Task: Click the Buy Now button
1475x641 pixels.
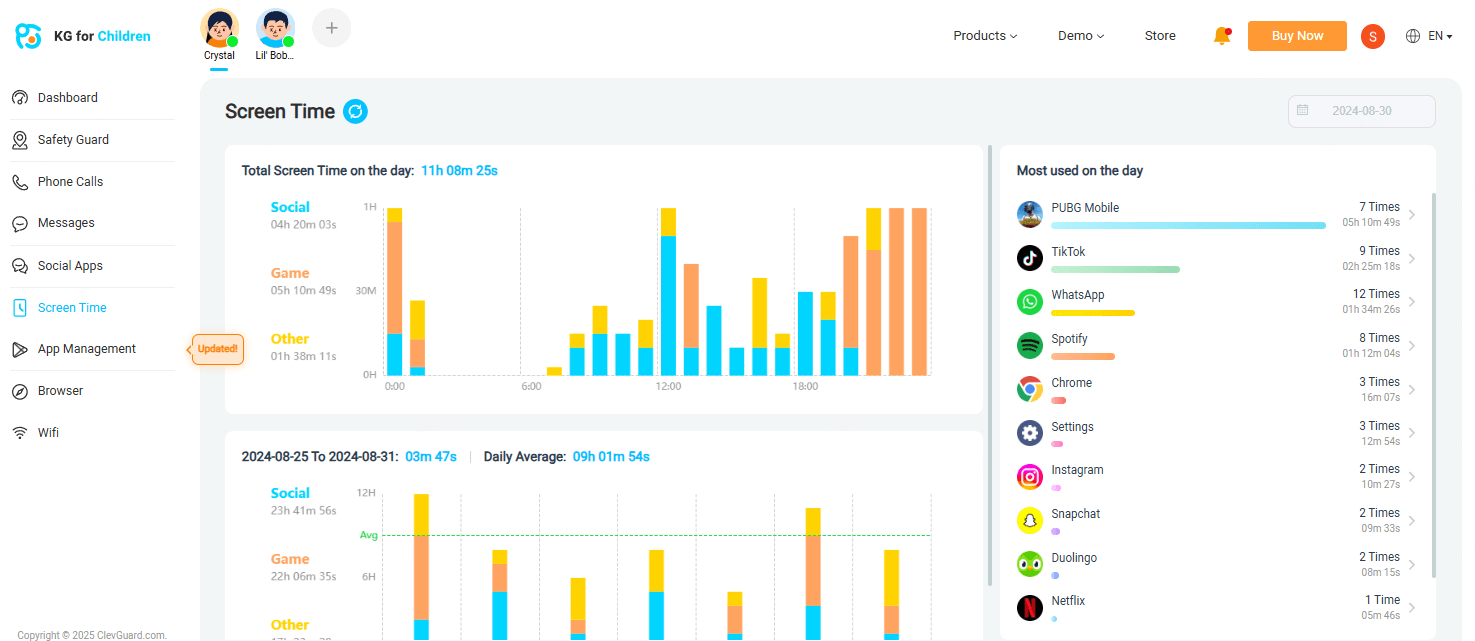Action: [1297, 36]
